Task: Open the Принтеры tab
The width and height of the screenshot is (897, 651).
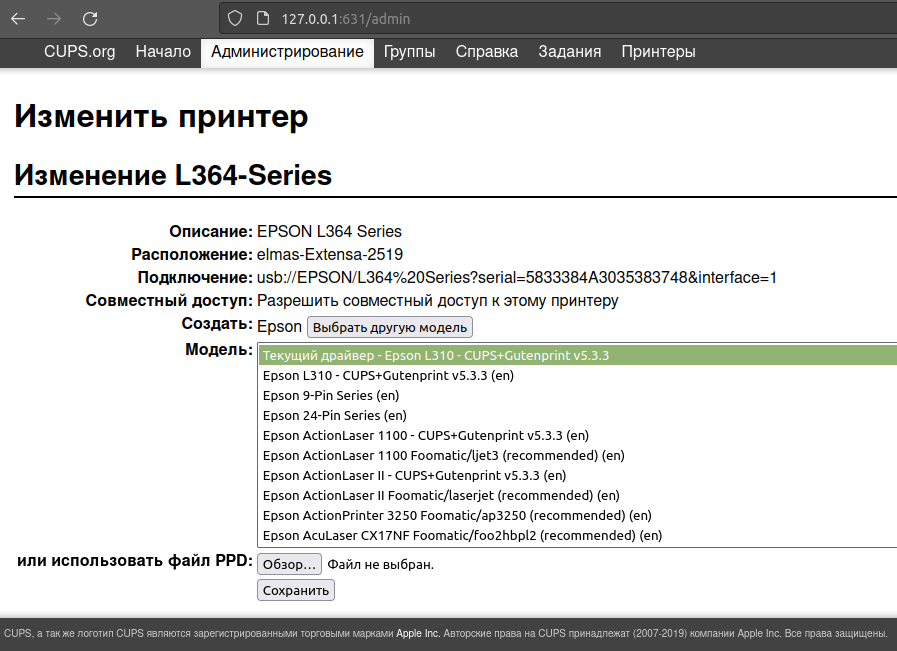Action: click(658, 51)
